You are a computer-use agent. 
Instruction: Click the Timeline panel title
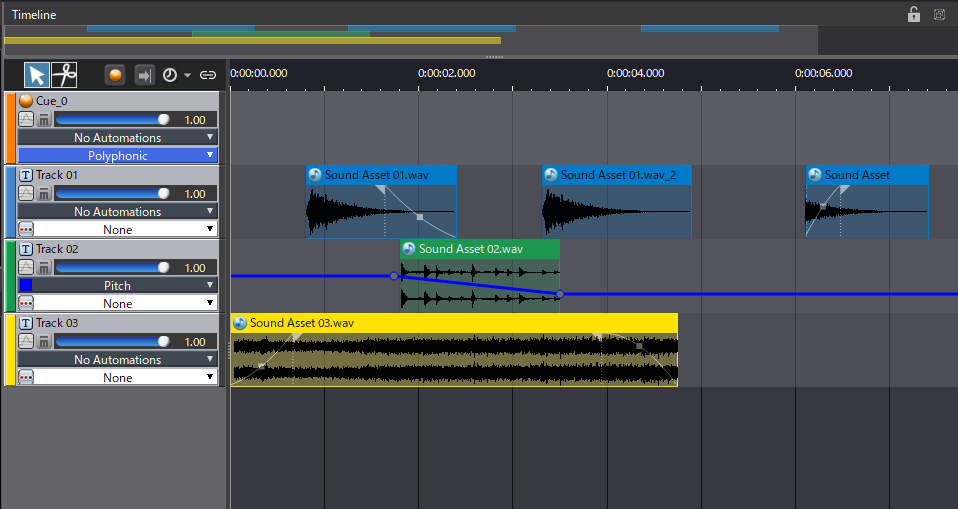click(34, 15)
